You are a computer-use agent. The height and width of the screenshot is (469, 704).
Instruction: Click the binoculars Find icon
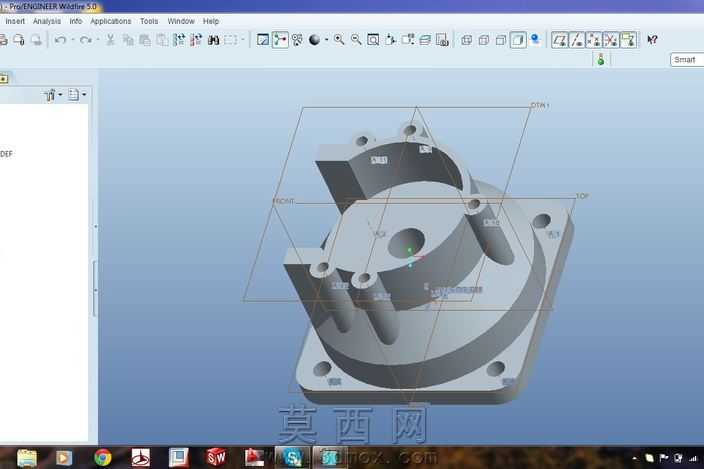(214, 40)
